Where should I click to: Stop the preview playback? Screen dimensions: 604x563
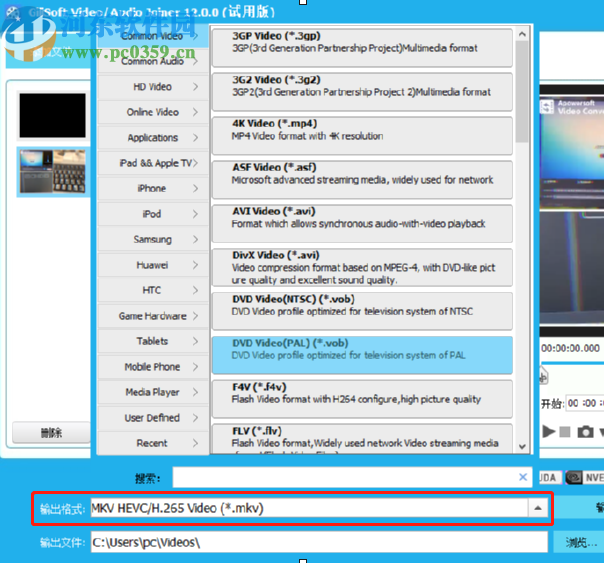tap(565, 432)
